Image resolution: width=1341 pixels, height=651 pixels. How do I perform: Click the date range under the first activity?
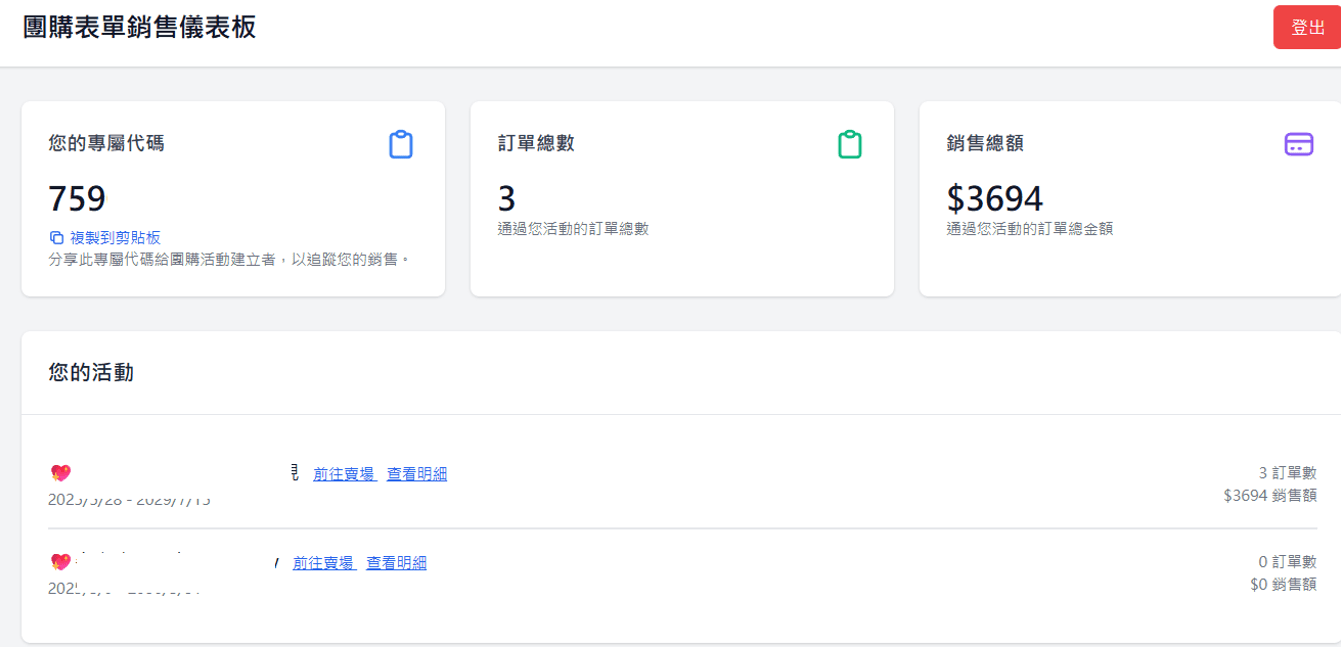click(x=129, y=499)
